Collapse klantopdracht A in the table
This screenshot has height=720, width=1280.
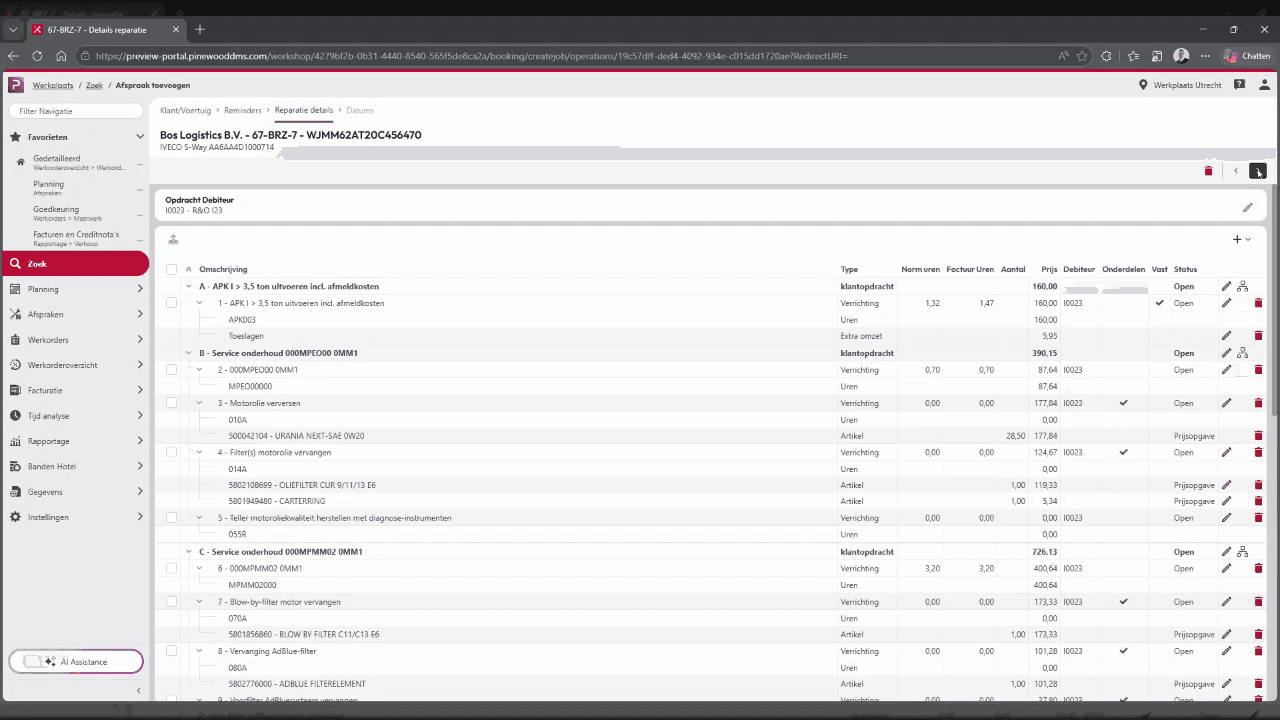click(x=188, y=286)
